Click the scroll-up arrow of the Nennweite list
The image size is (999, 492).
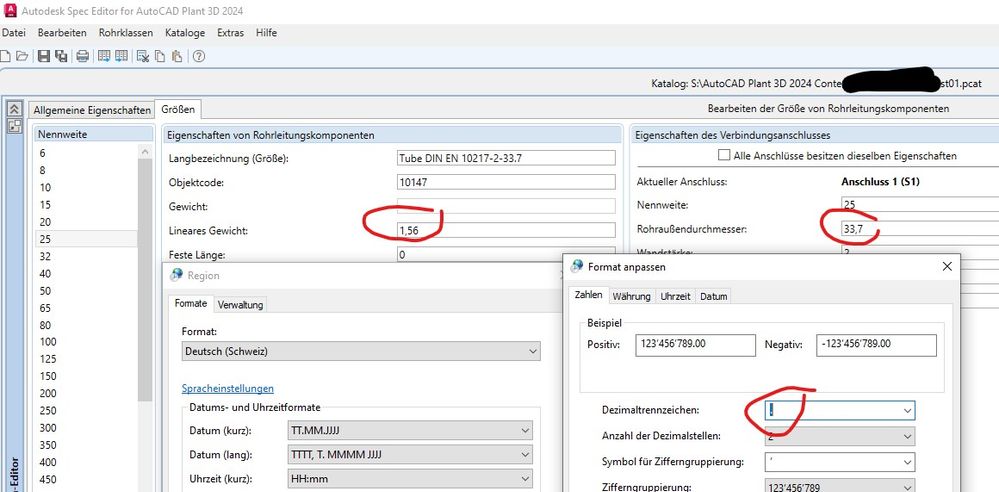pos(145,152)
